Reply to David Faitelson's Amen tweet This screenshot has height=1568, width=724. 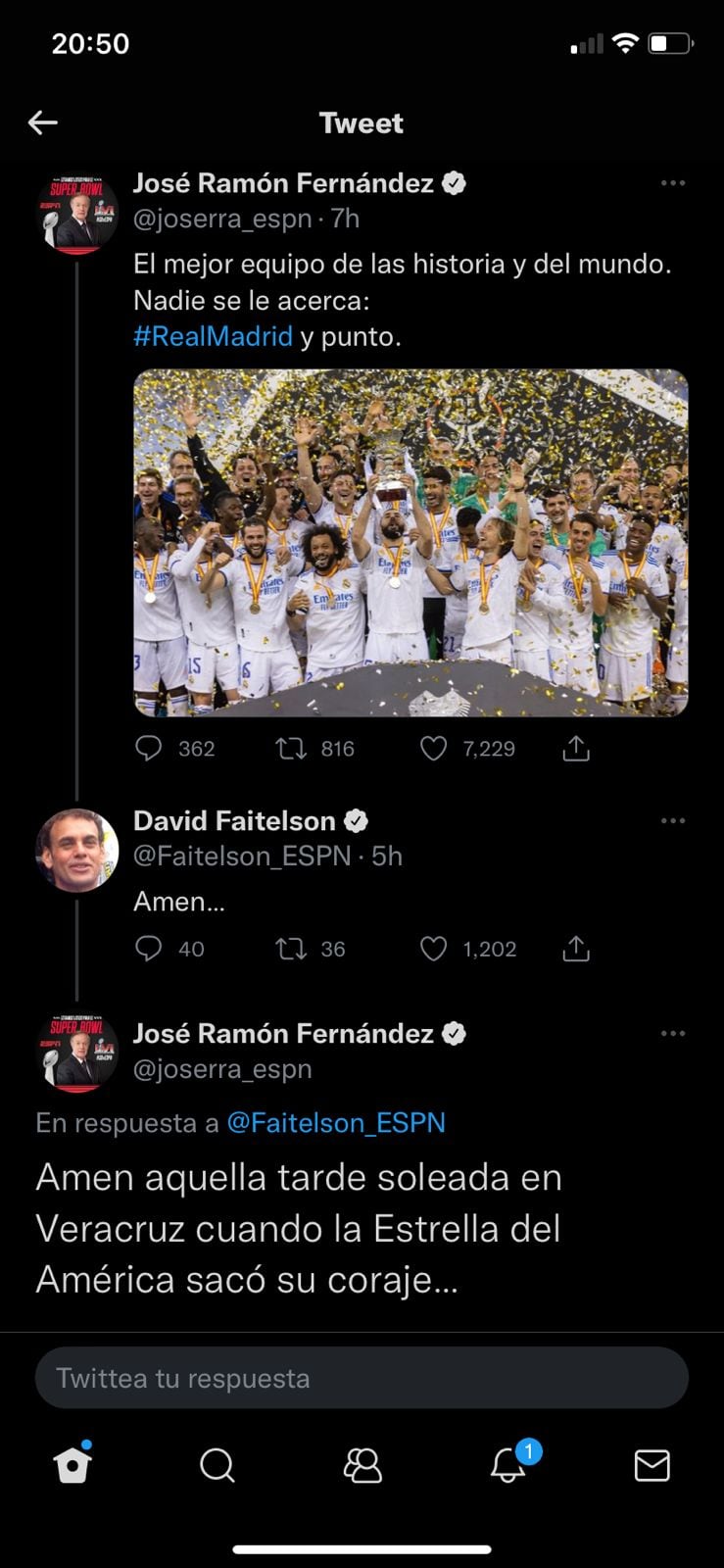point(148,949)
